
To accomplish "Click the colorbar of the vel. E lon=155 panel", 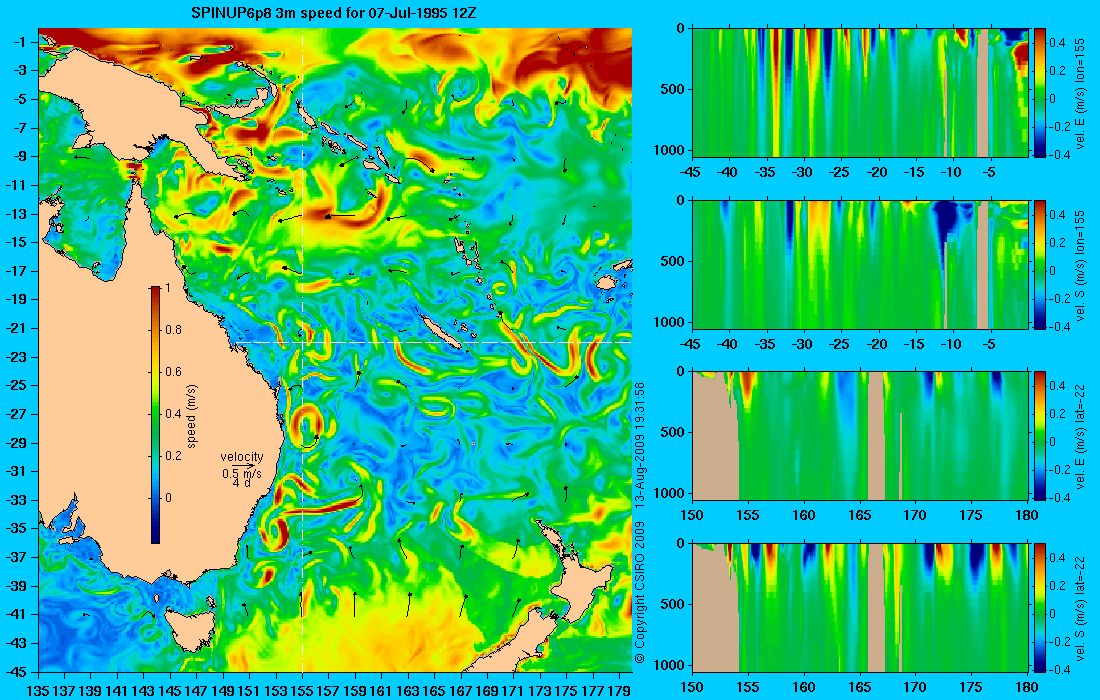I will pos(1039,93).
